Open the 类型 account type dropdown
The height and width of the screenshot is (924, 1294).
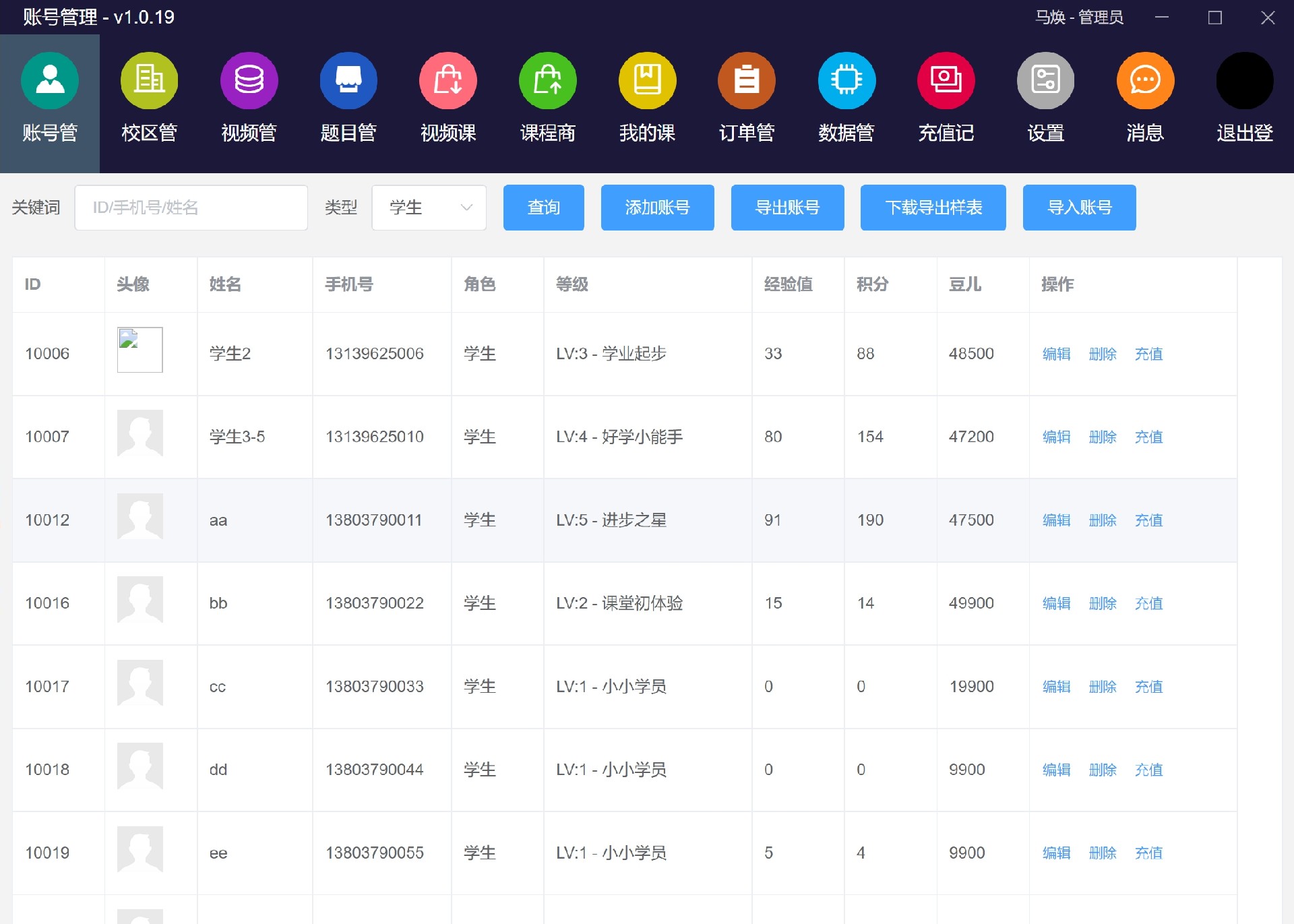click(429, 208)
